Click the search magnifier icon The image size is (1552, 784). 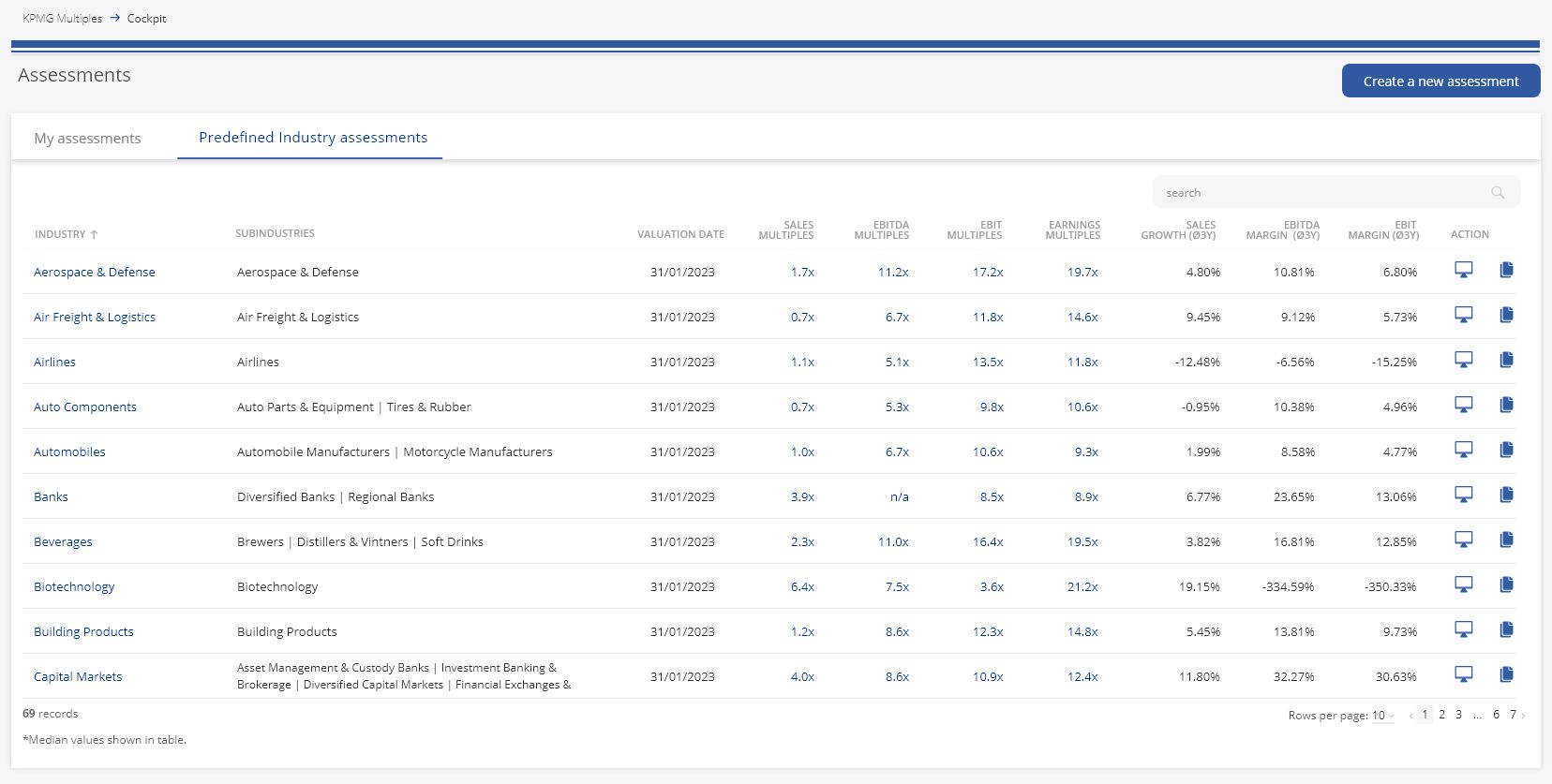[x=1498, y=192]
